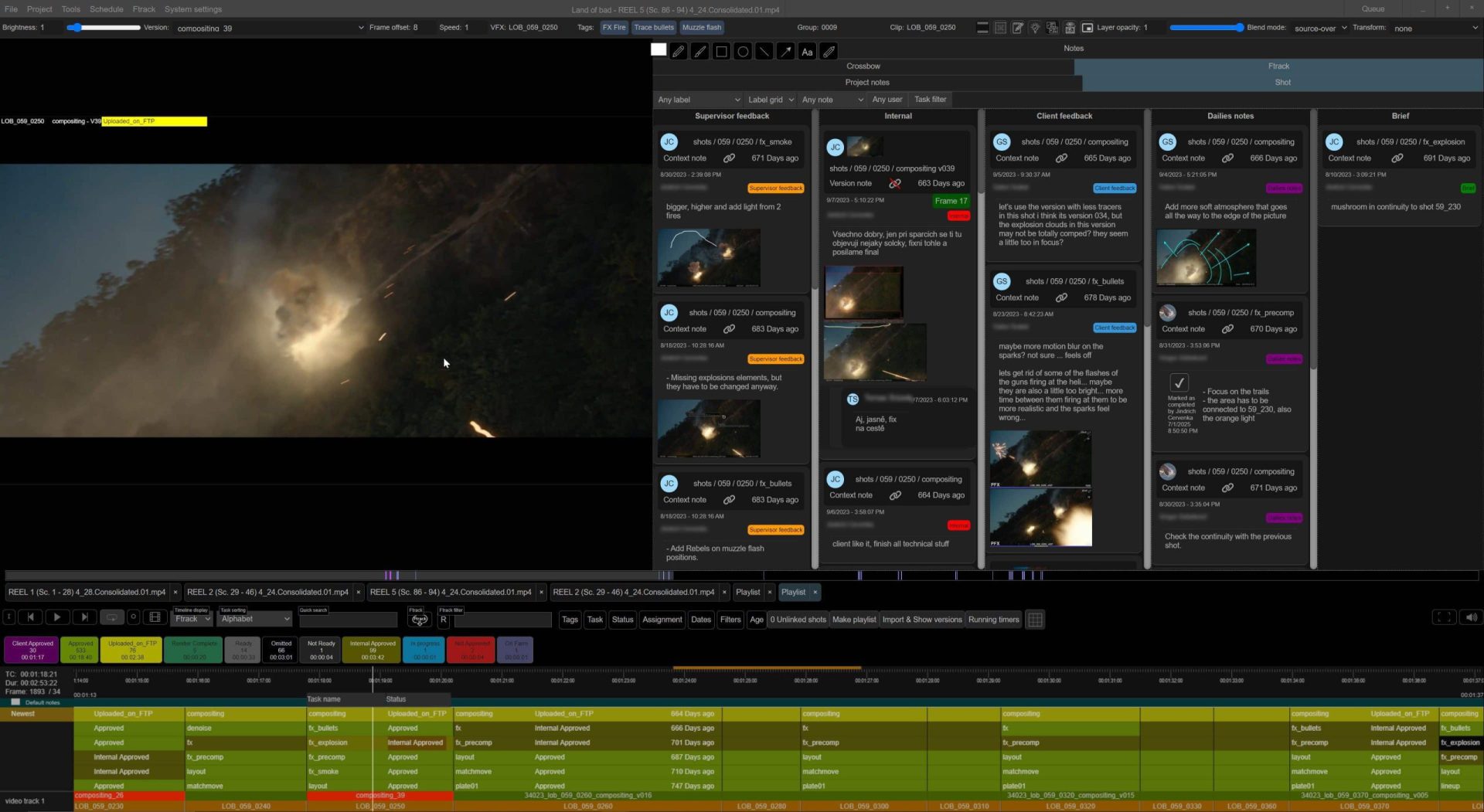Image resolution: width=1484 pixels, height=812 pixels.
Task: Open the Schedule menu
Action: [106, 9]
